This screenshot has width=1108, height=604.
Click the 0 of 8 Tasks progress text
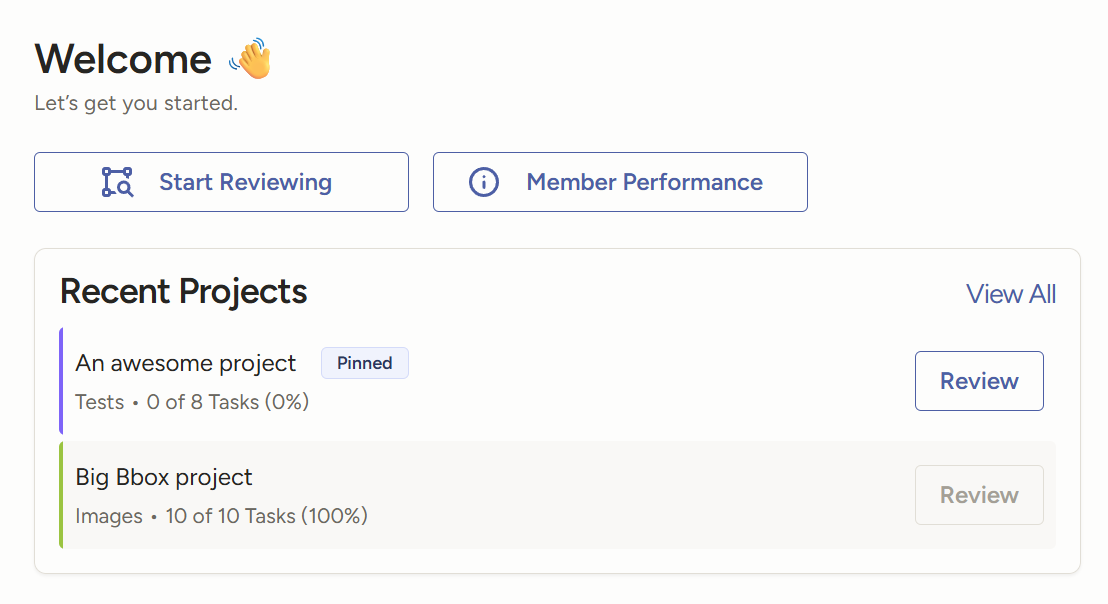tap(228, 402)
